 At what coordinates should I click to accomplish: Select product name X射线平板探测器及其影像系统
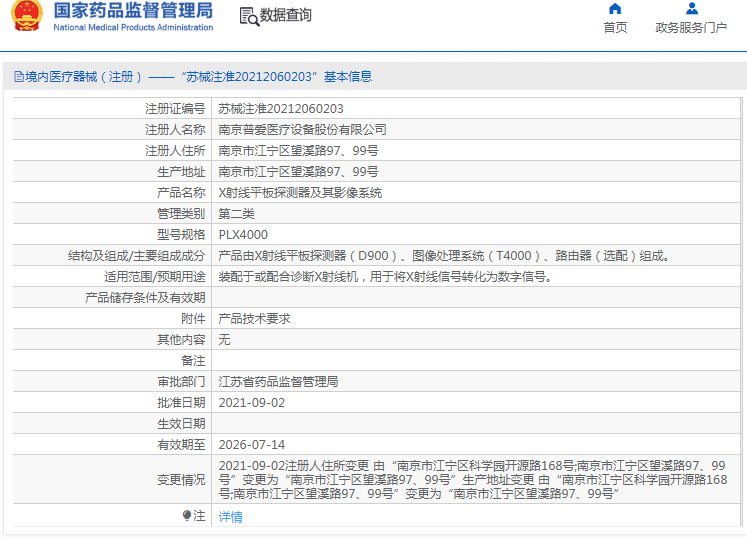300,193
